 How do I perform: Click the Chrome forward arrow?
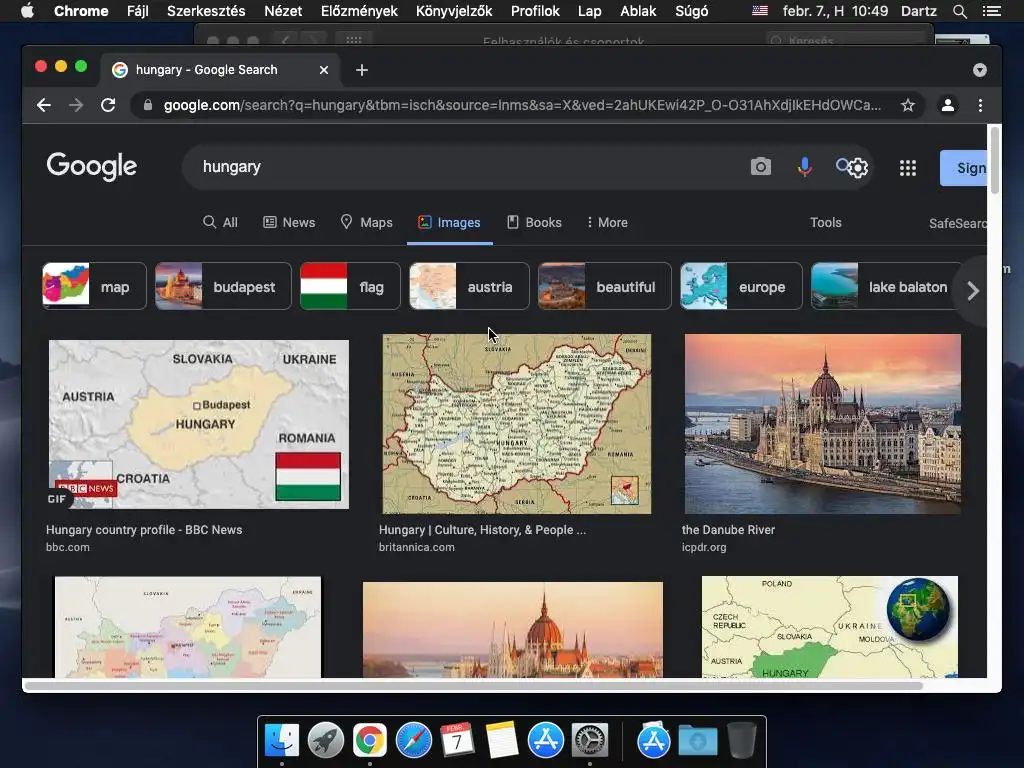coord(76,105)
